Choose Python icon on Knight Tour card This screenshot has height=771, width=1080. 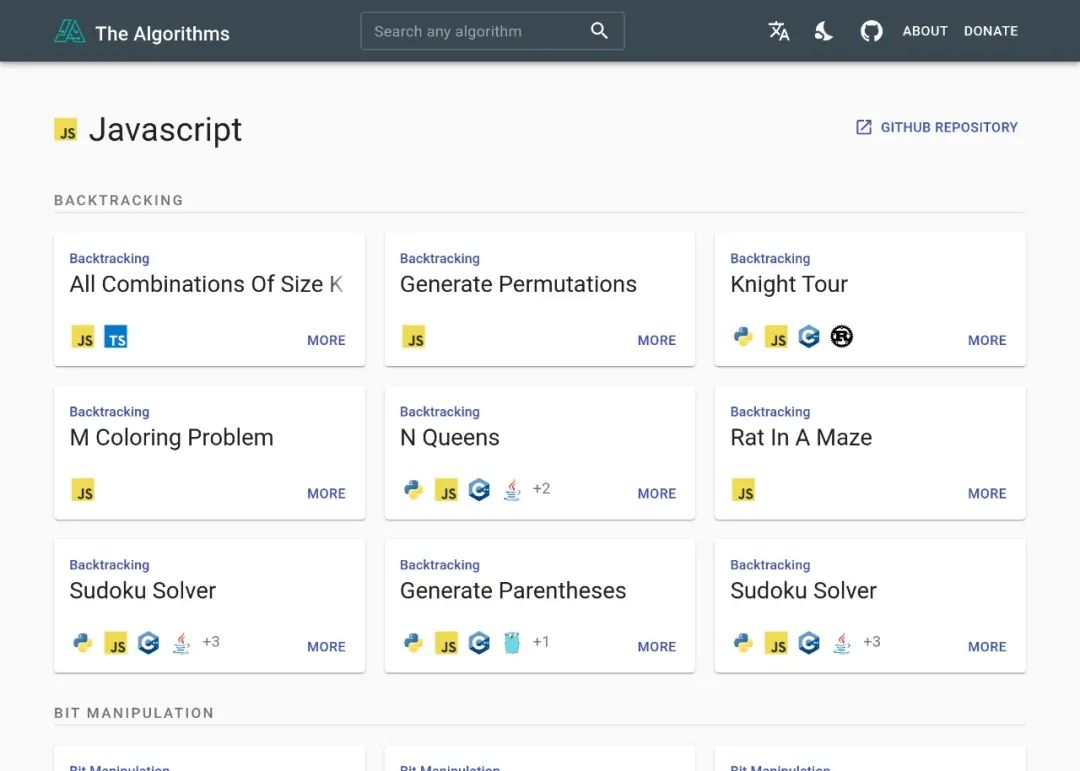pos(743,336)
